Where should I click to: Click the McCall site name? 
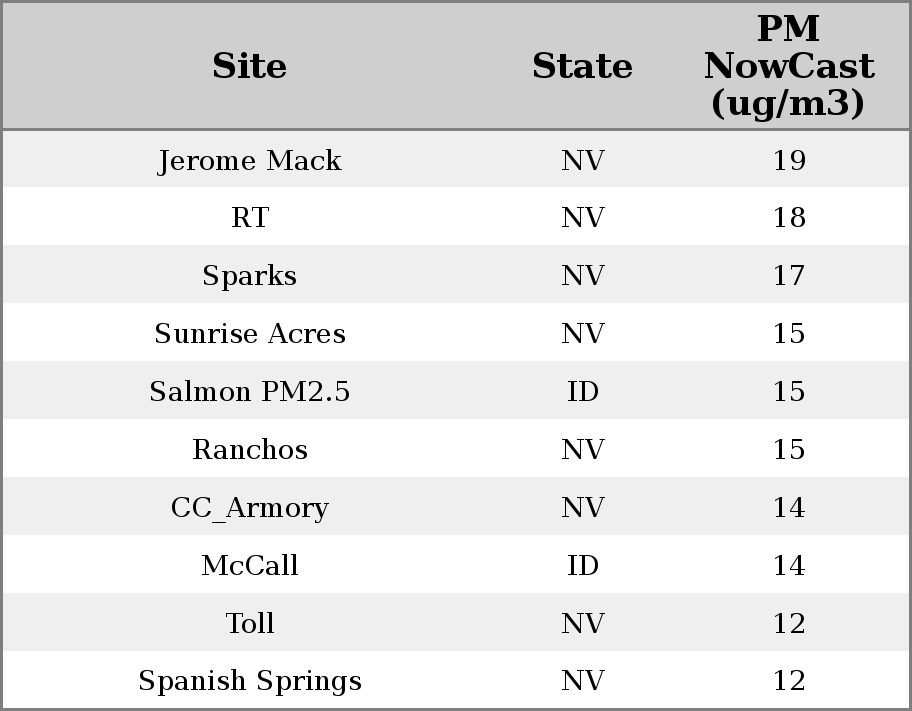click(x=250, y=566)
